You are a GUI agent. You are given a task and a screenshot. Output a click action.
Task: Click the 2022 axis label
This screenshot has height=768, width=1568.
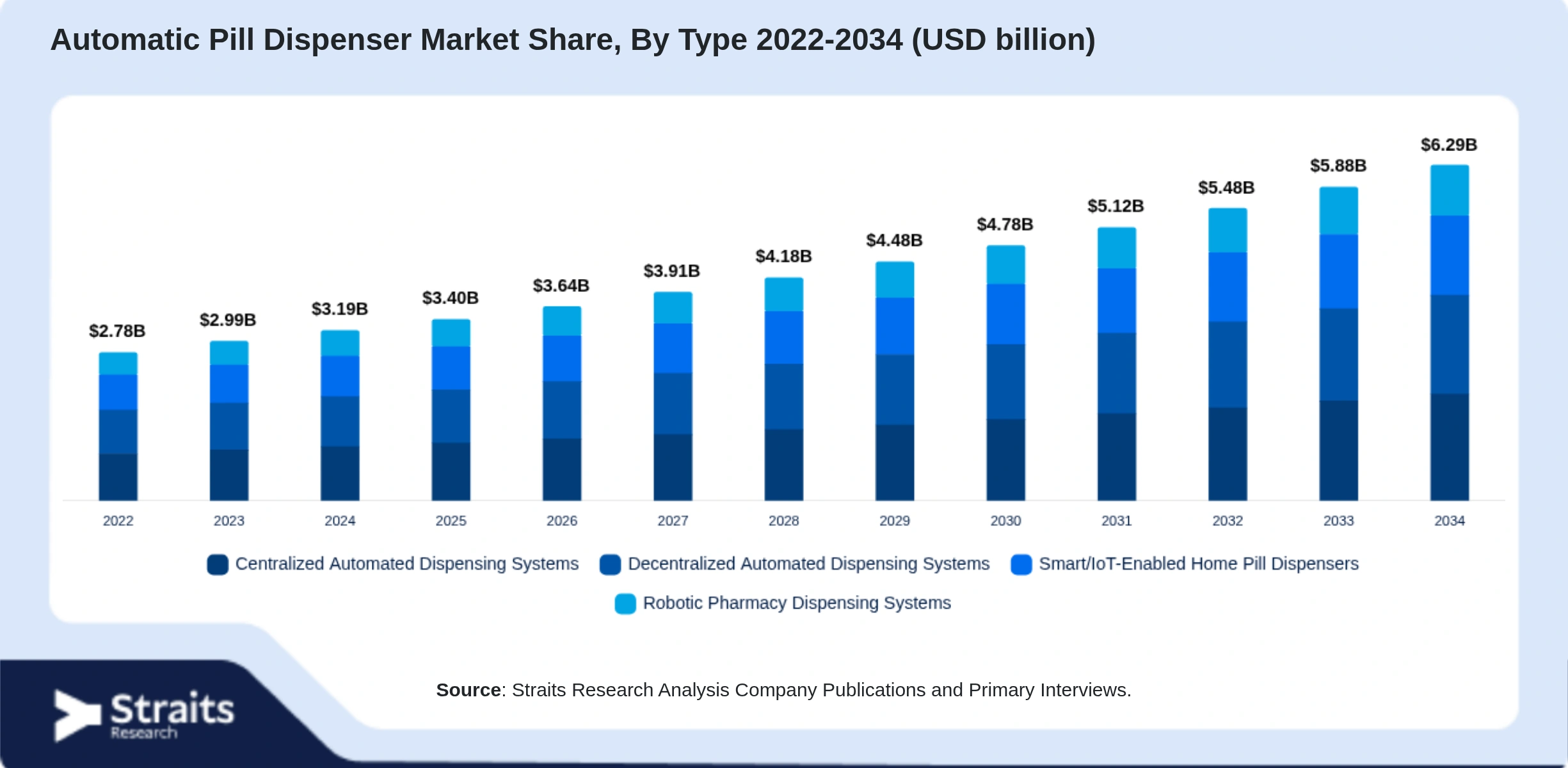[x=118, y=521]
